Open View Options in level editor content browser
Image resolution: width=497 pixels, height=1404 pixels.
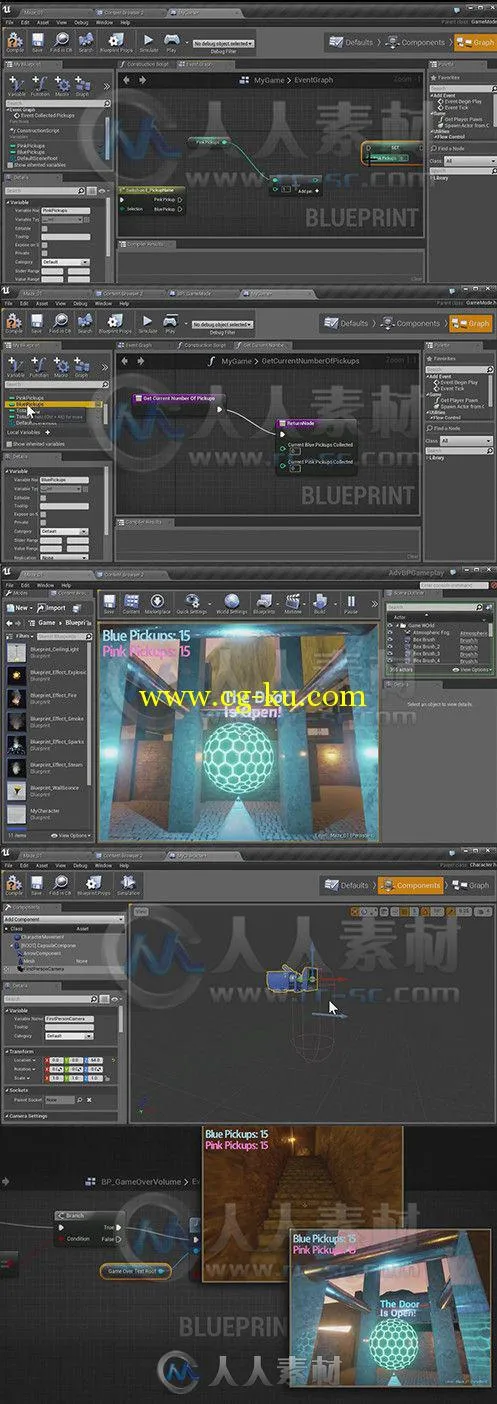[x=73, y=834]
